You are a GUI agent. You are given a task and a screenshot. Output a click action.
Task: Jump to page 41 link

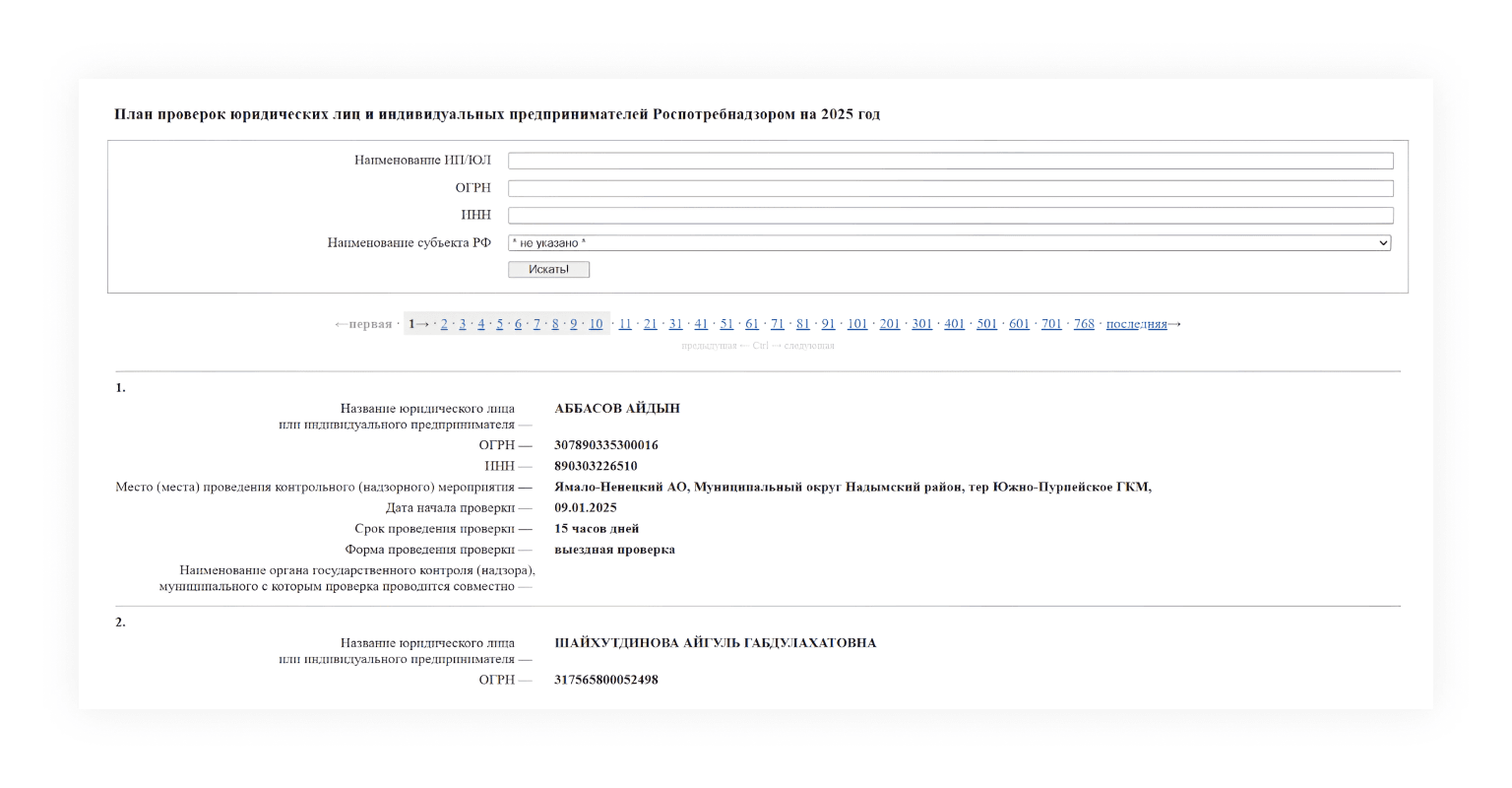701,324
